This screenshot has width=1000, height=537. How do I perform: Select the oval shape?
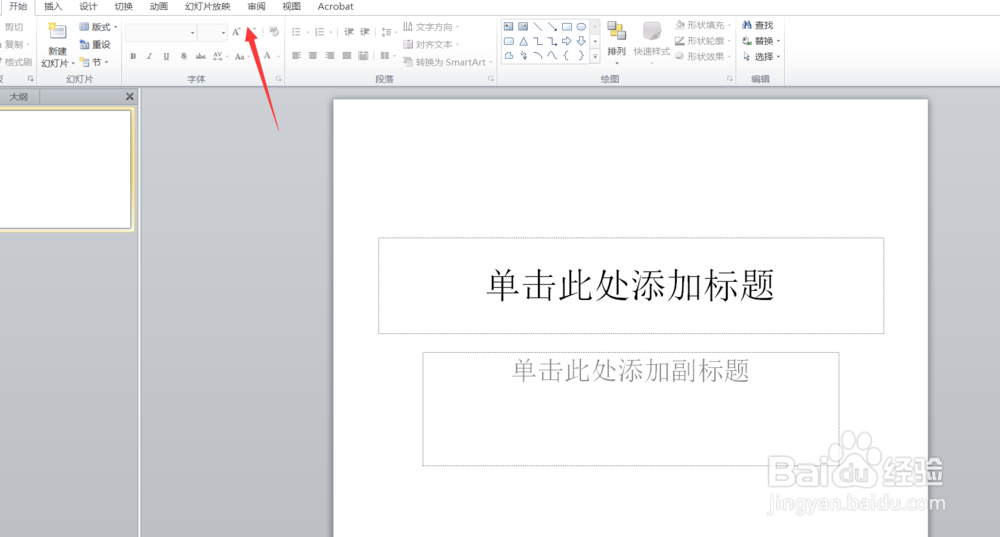point(581,27)
